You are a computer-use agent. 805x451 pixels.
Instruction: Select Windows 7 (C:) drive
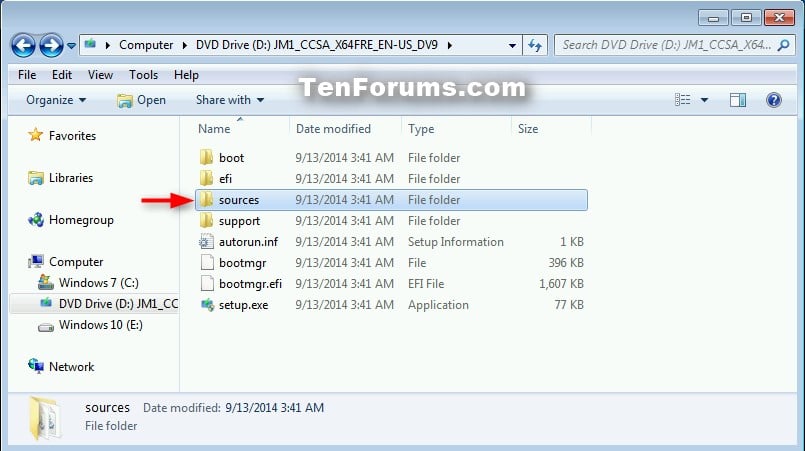click(99, 283)
